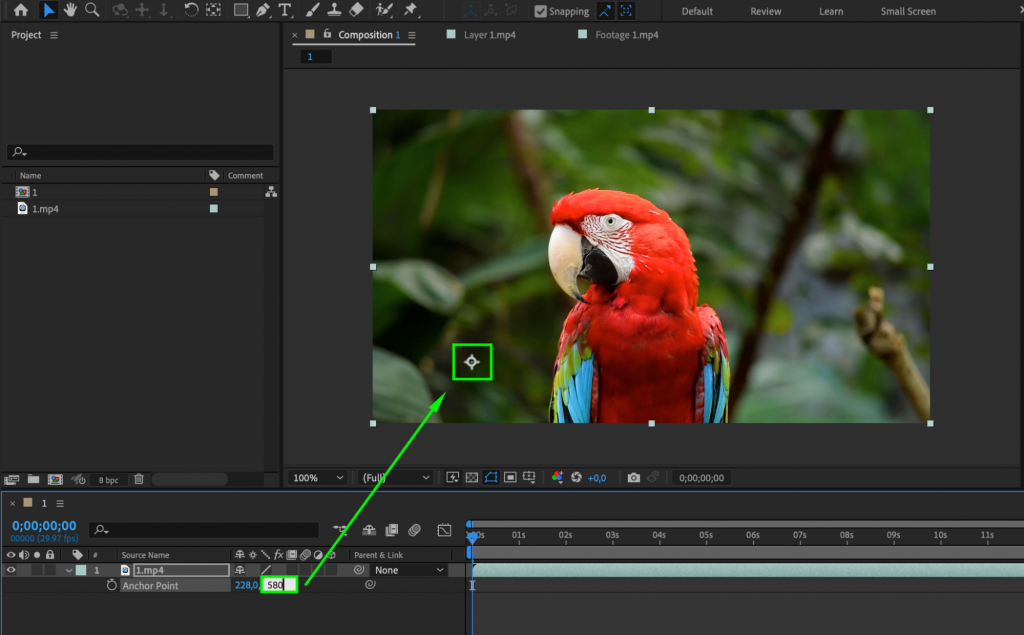Select the Hand tool

point(70,11)
